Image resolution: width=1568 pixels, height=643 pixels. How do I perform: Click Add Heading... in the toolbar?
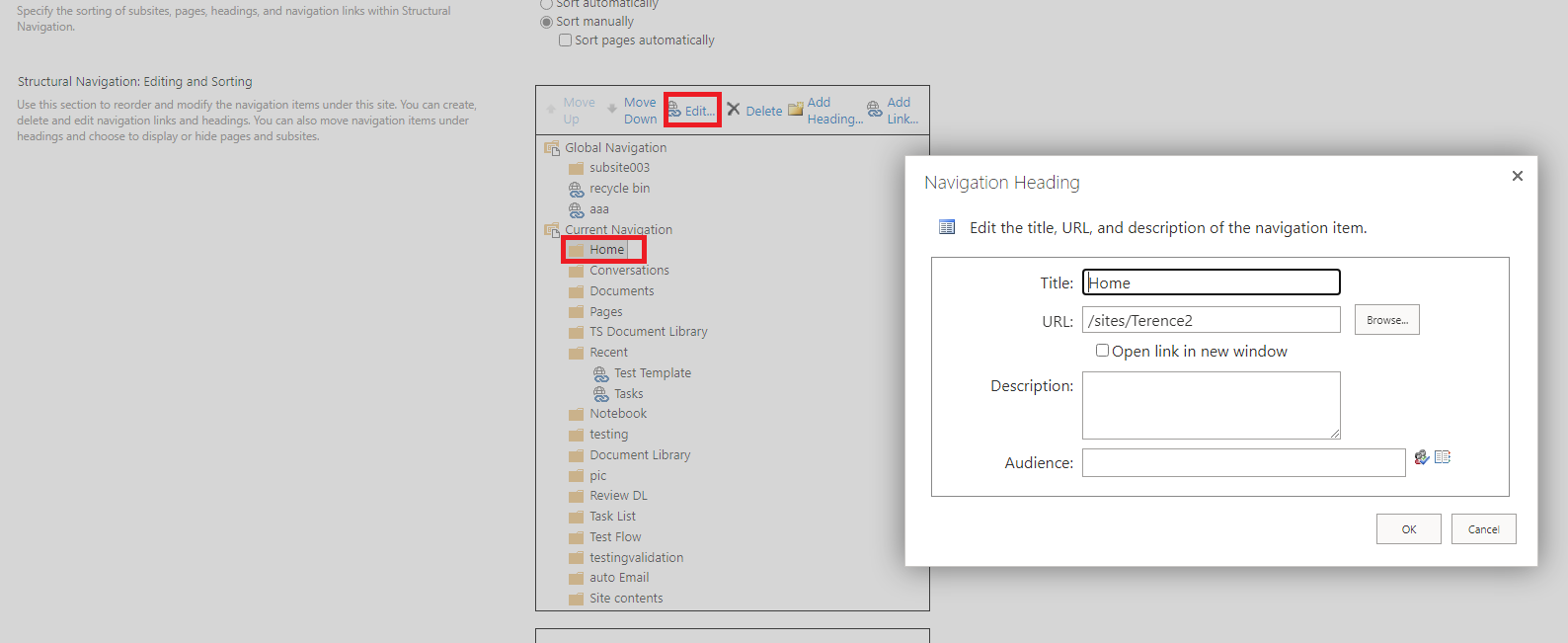pyautogui.click(x=825, y=111)
